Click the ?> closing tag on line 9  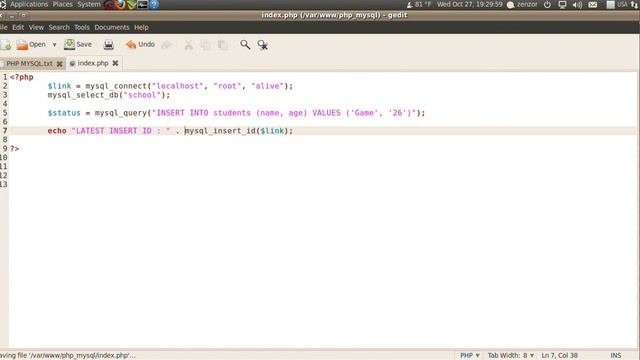click(14, 149)
